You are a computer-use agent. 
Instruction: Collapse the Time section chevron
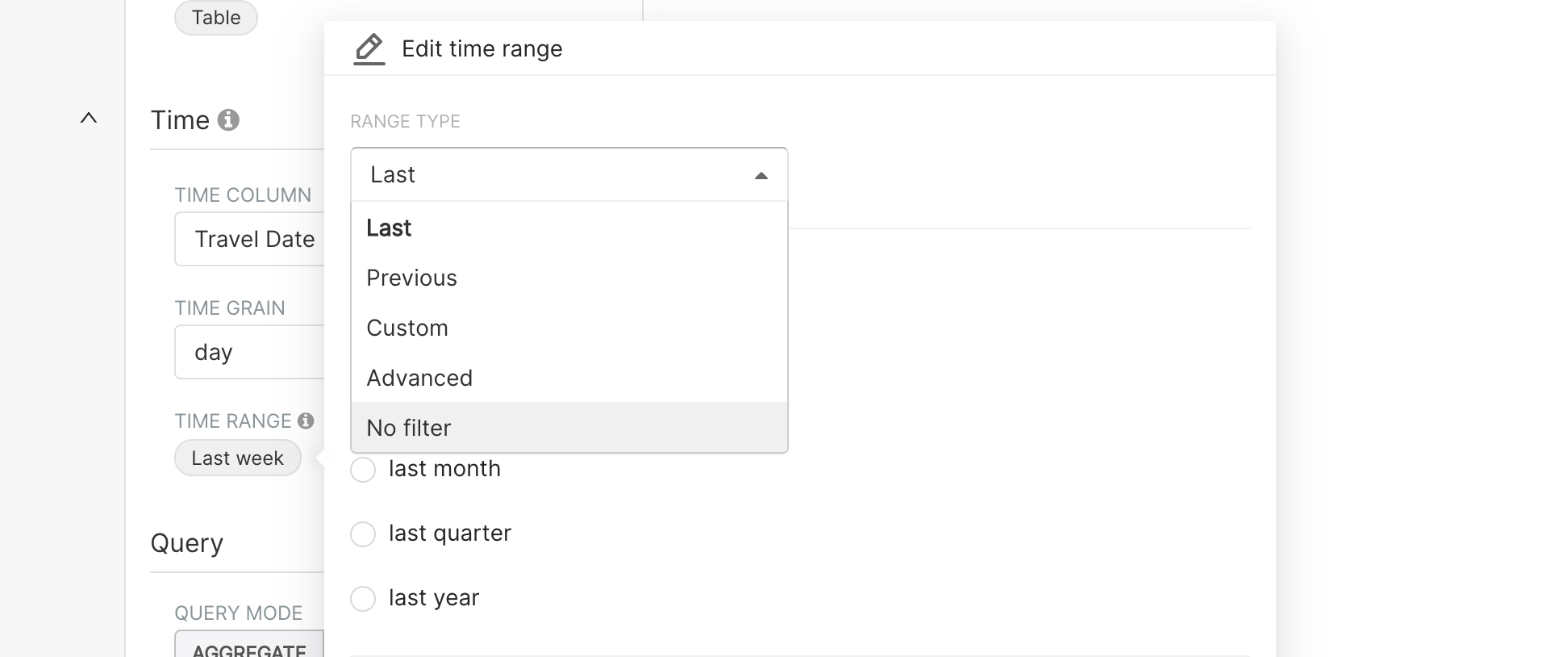89,119
